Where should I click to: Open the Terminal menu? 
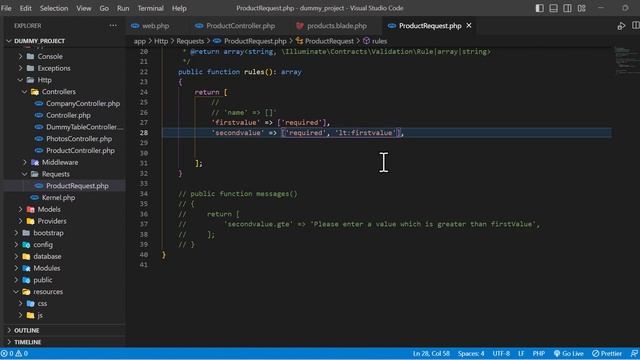150,8
